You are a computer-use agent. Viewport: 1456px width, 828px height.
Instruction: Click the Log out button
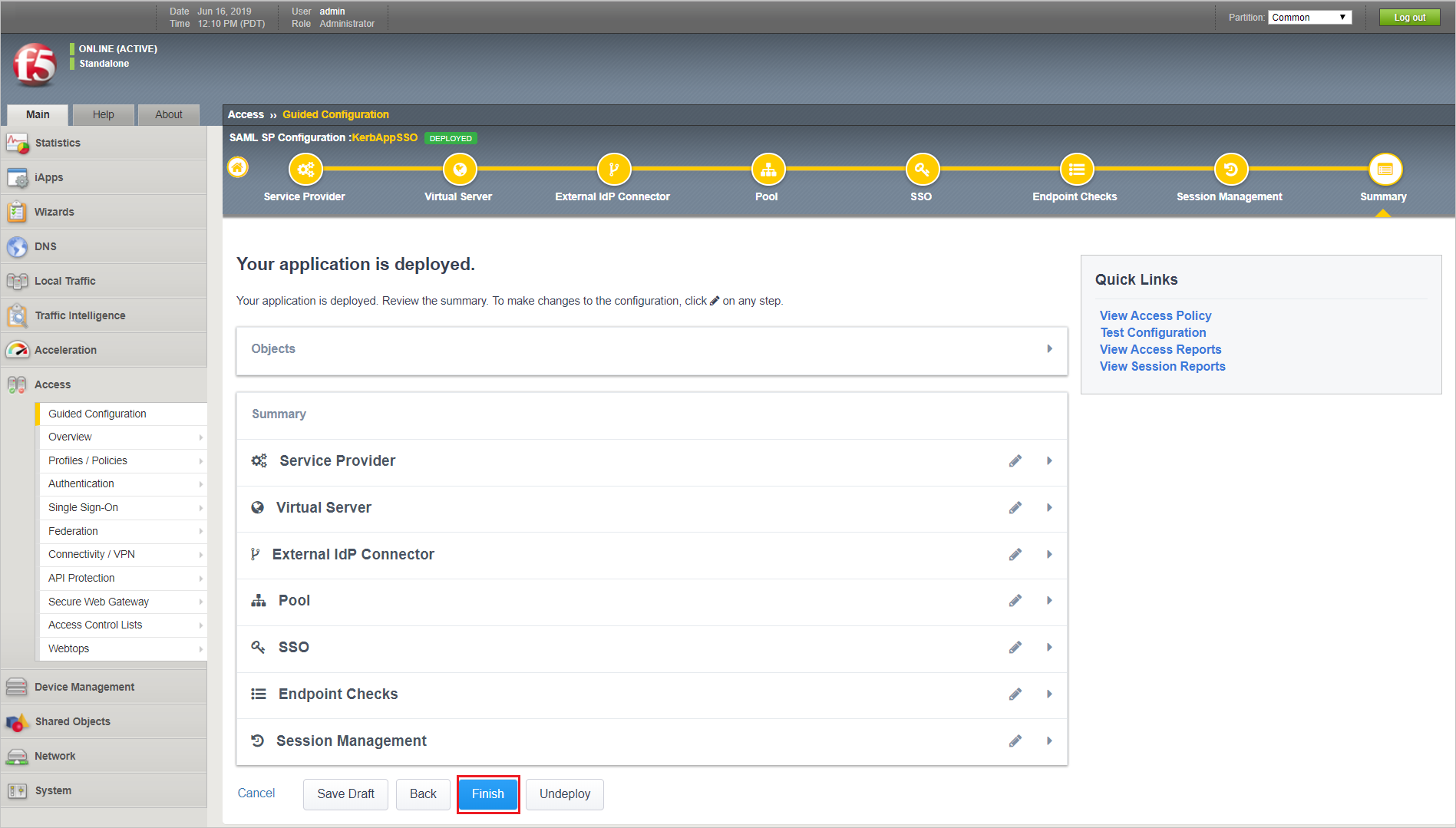(x=1409, y=17)
